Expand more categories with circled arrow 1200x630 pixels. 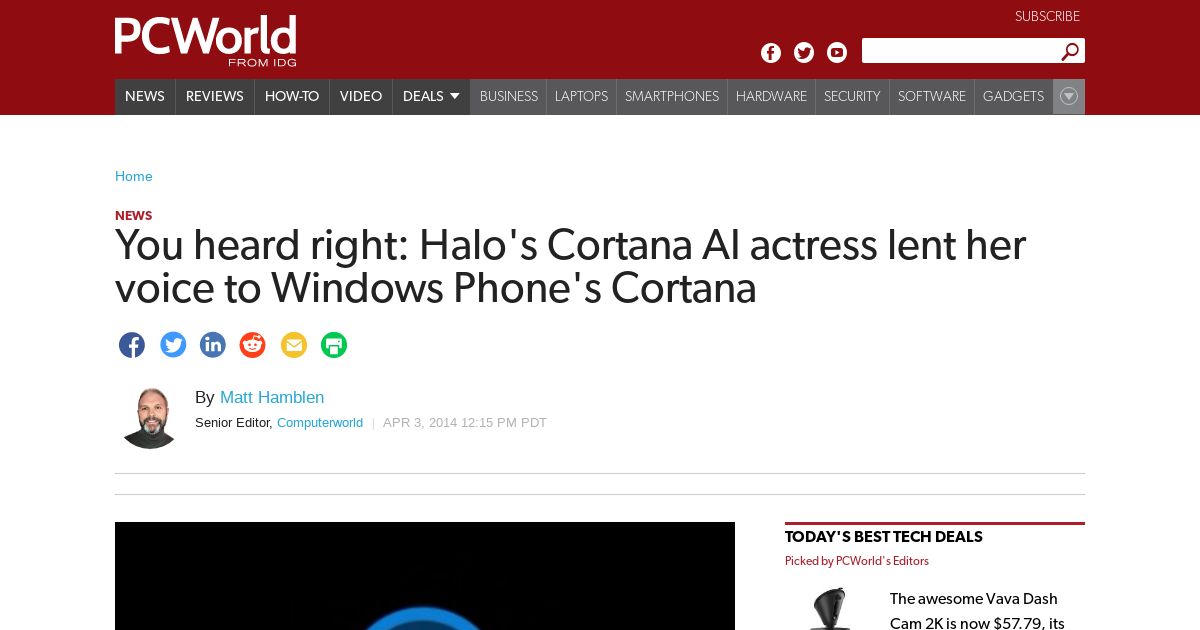[x=1069, y=96]
